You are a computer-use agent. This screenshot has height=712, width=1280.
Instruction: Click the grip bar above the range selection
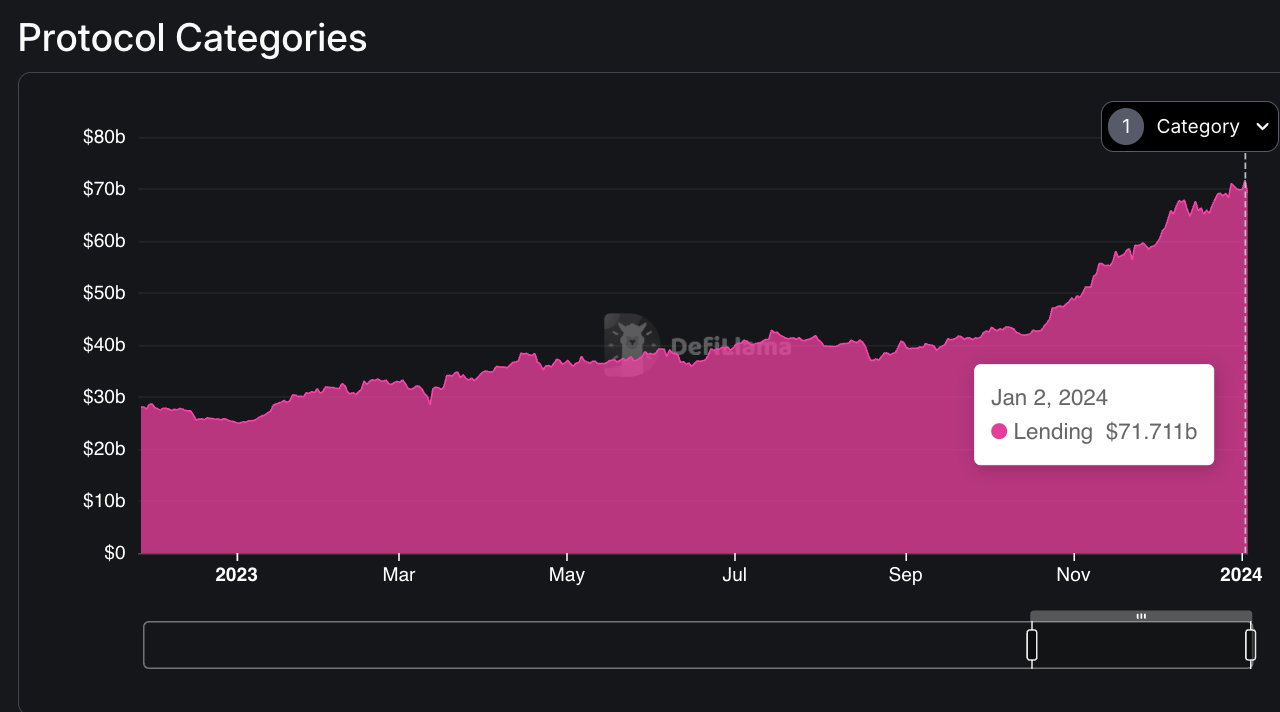pyautogui.click(x=1141, y=616)
